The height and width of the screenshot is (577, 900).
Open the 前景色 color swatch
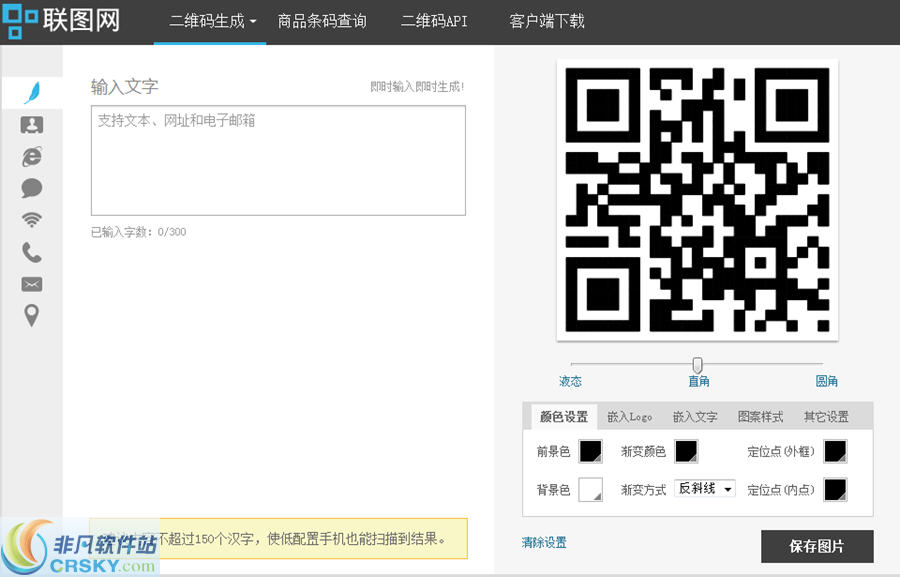point(591,451)
